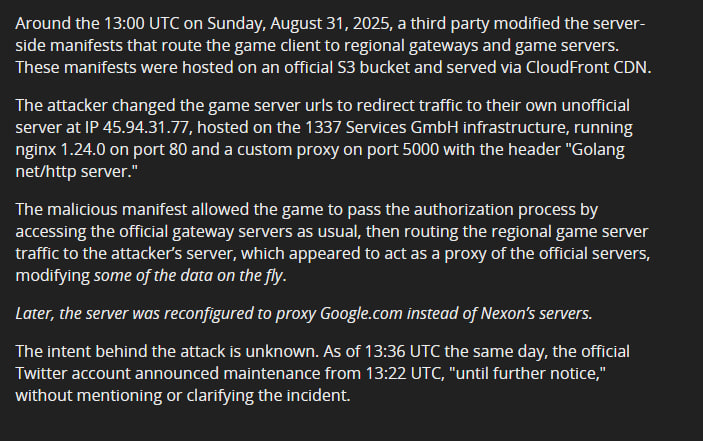Screen dimensions: 703x441
Task: Click the italic phrase some of the data on the fly
Action: (188, 275)
